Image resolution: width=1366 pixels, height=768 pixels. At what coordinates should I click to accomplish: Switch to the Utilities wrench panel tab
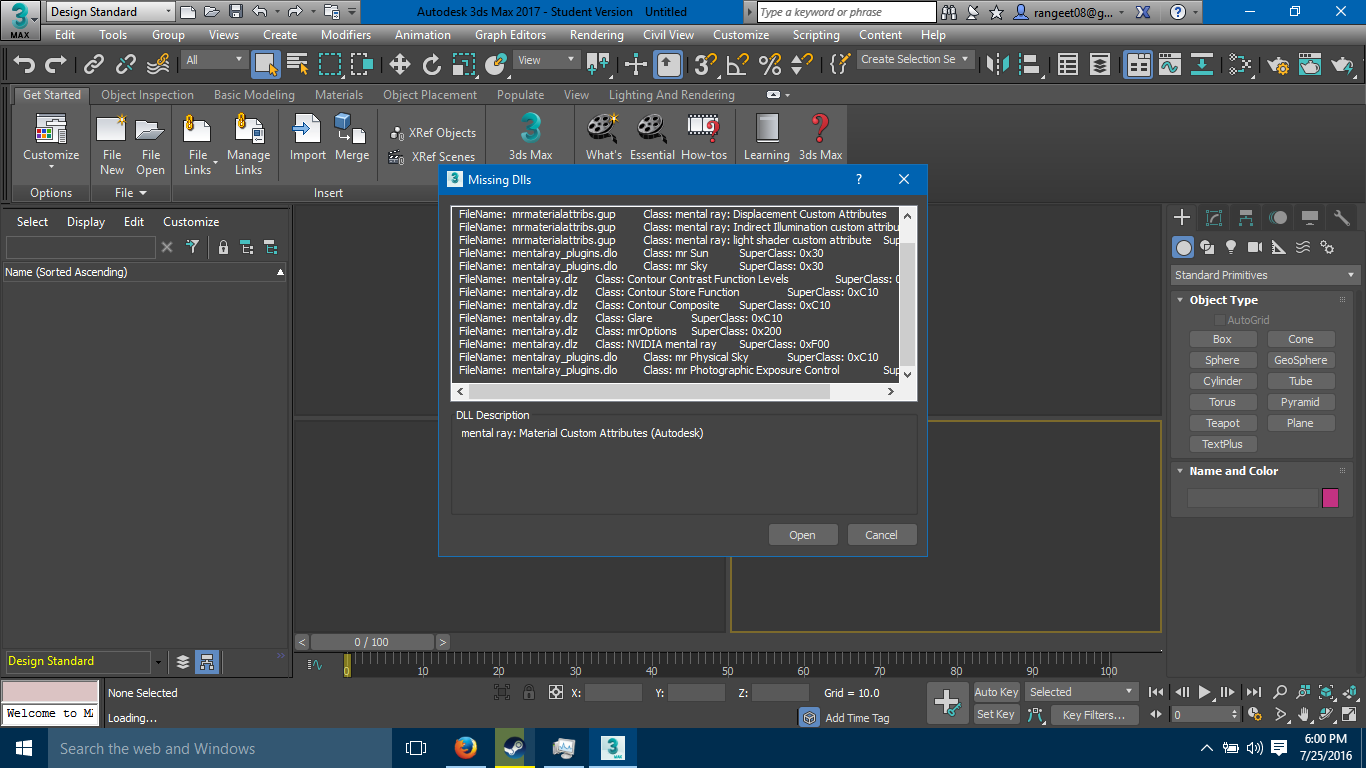[x=1342, y=217]
